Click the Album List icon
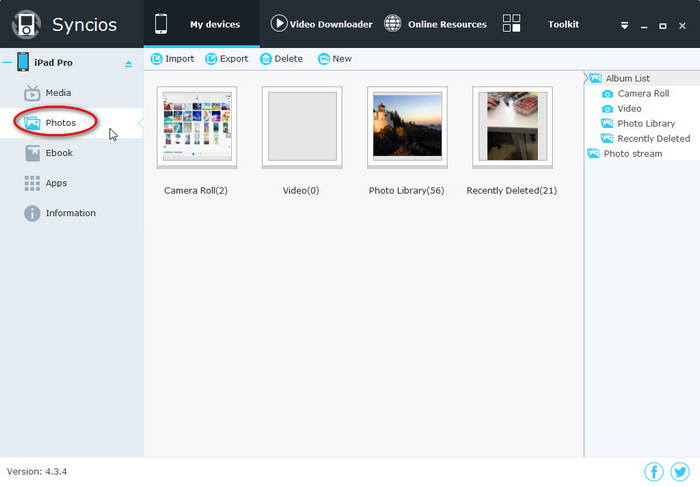This screenshot has width=700, height=487. (596, 79)
